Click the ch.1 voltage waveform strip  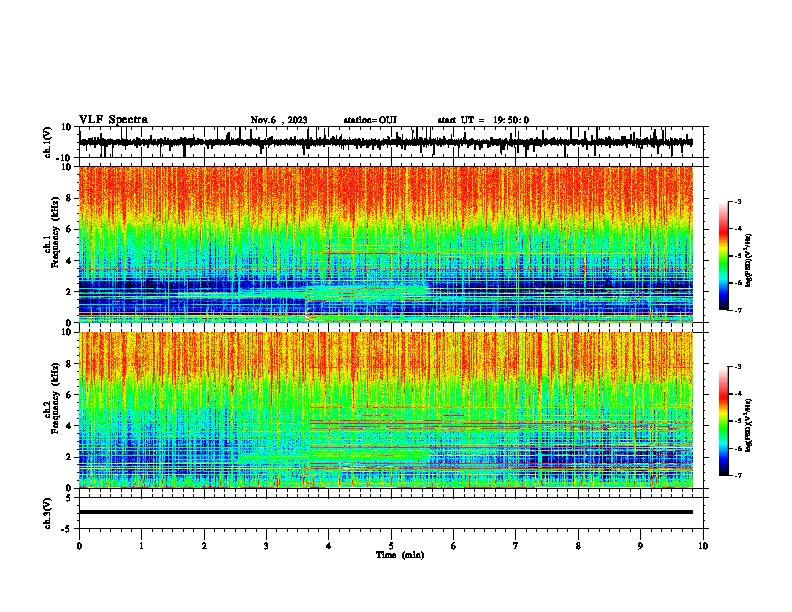point(386,142)
